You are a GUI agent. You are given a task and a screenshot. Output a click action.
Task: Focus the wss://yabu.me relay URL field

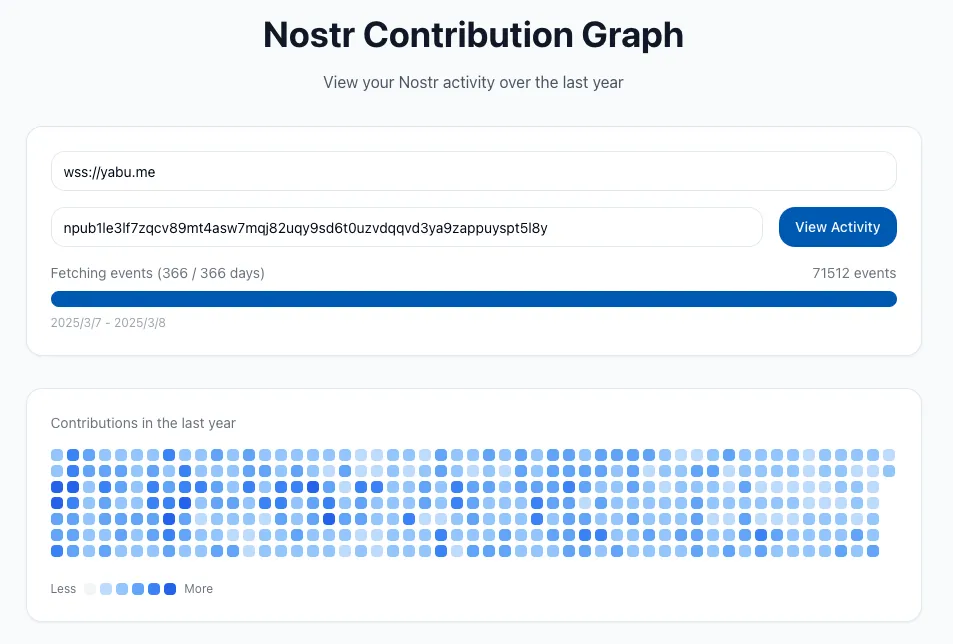(x=473, y=171)
